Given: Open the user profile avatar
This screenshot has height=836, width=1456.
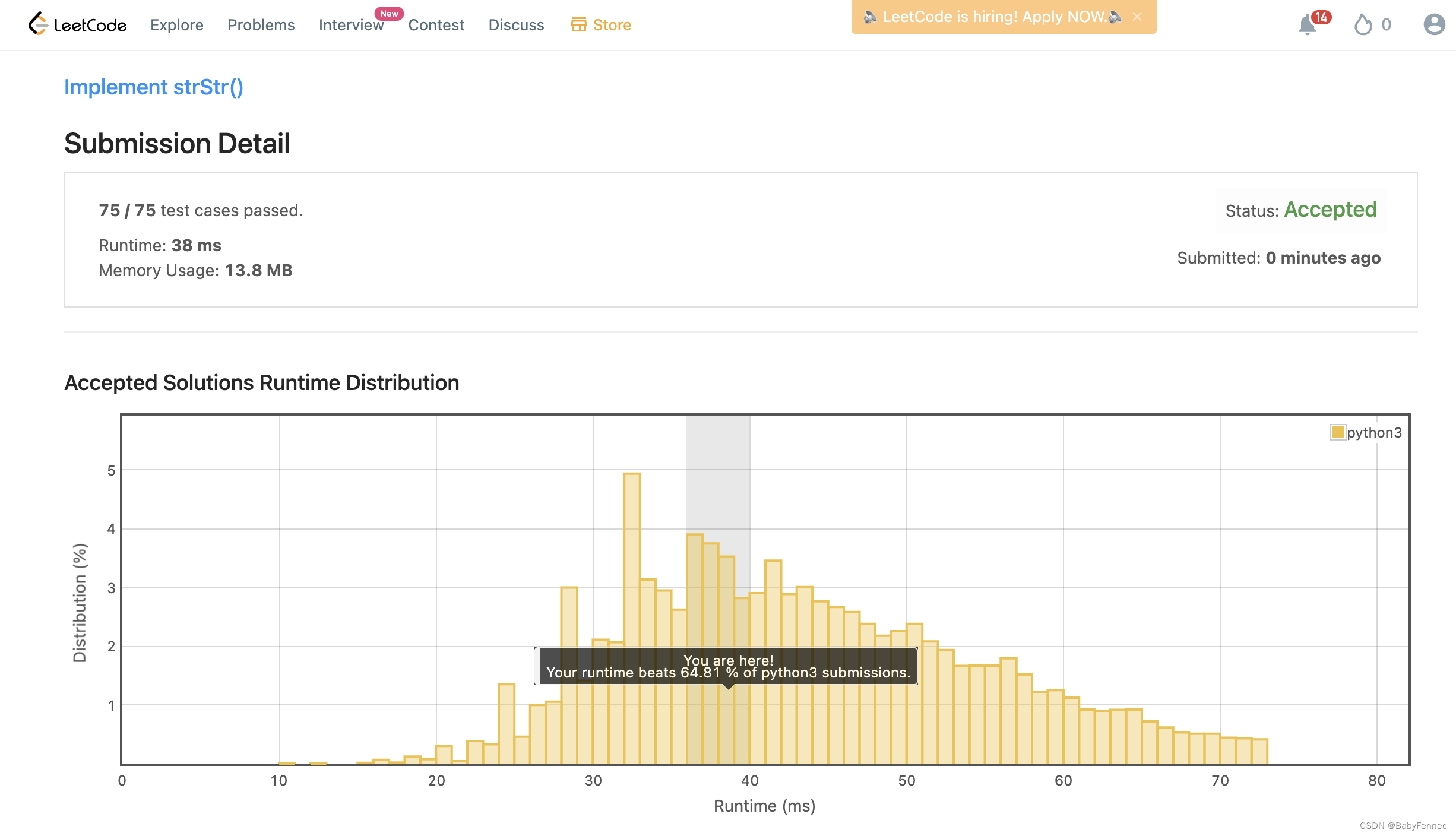Looking at the screenshot, I should 1434,24.
